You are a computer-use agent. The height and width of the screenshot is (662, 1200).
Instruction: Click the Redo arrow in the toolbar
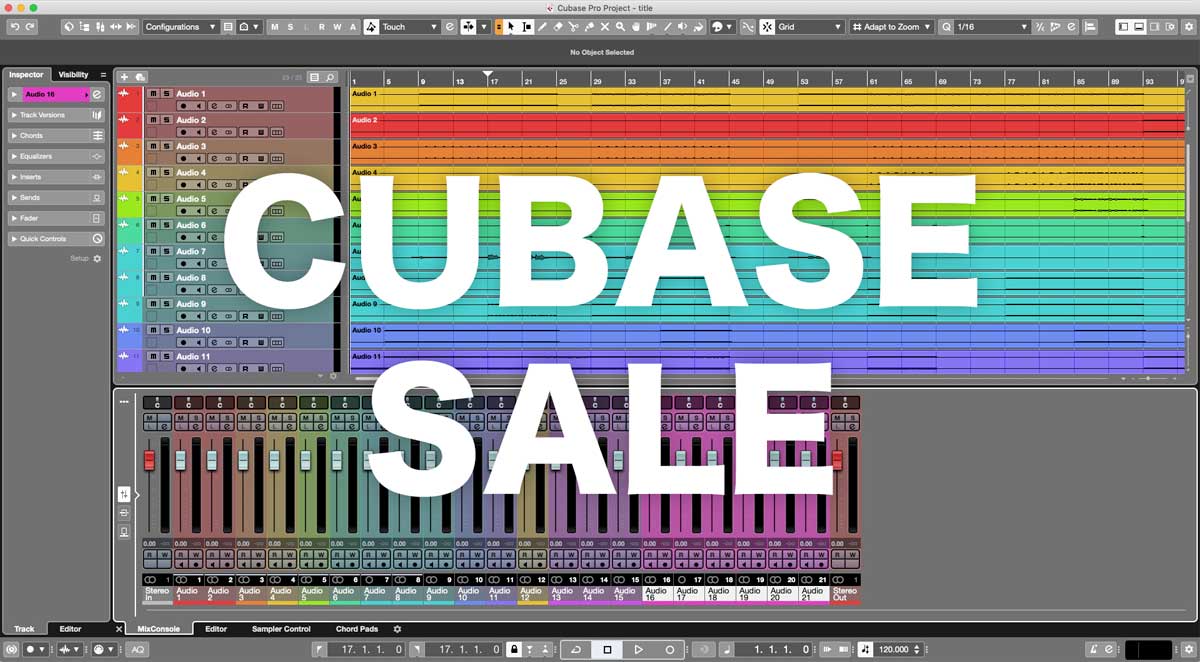(30, 27)
